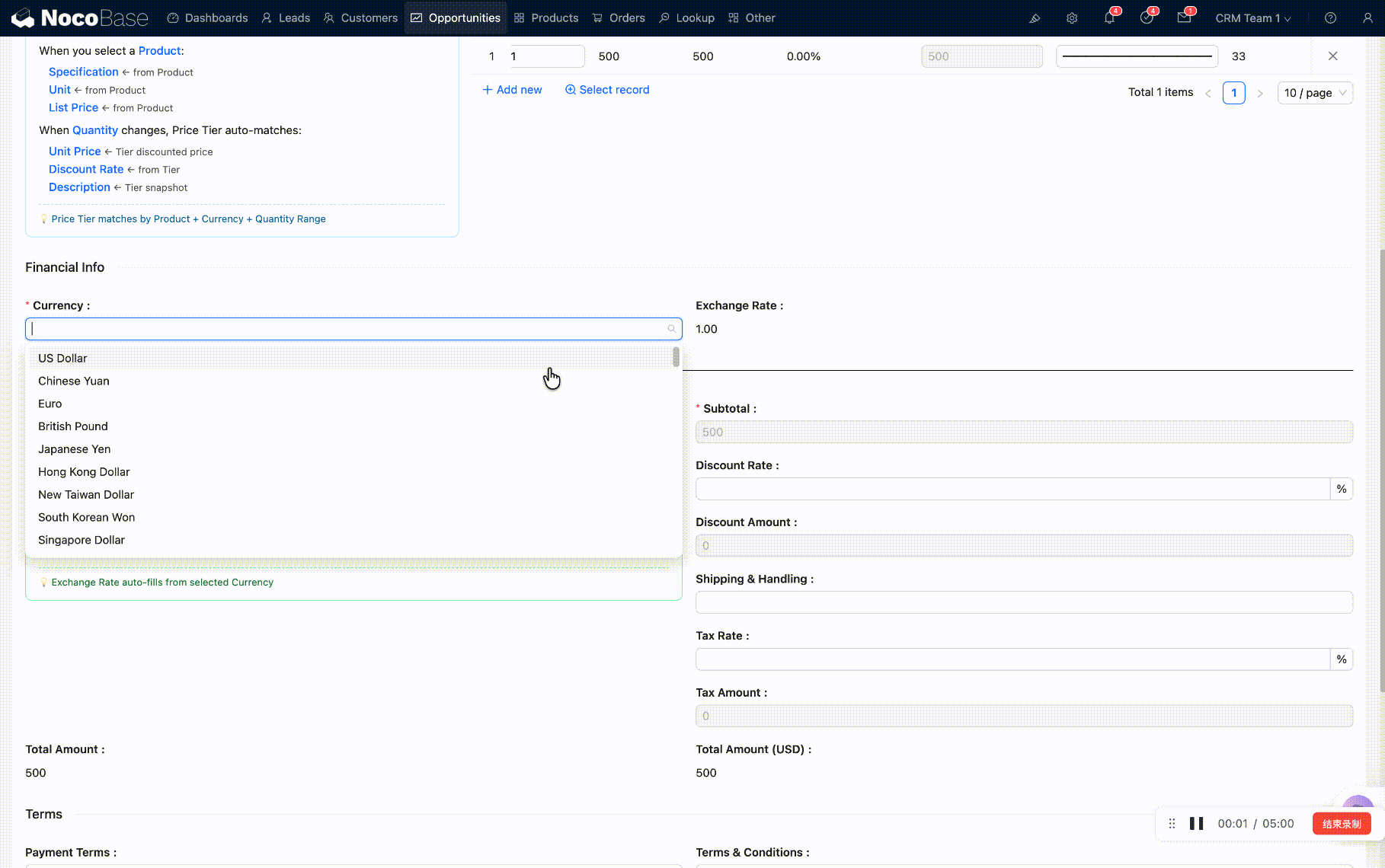Open the 10 / page size dropdown
The width and height of the screenshot is (1385, 868).
pos(1314,93)
